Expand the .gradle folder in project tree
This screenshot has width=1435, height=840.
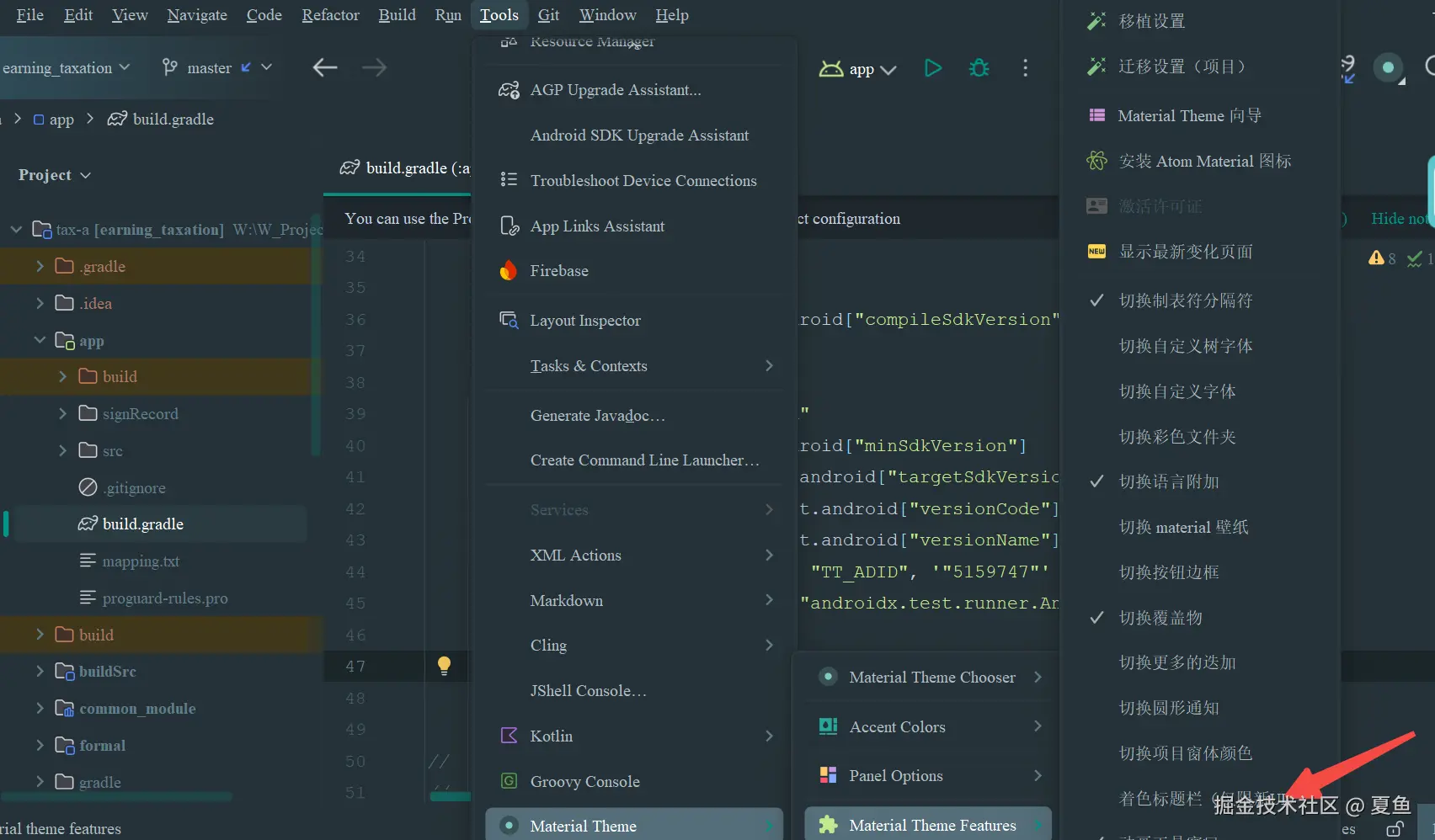click(x=40, y=266)
